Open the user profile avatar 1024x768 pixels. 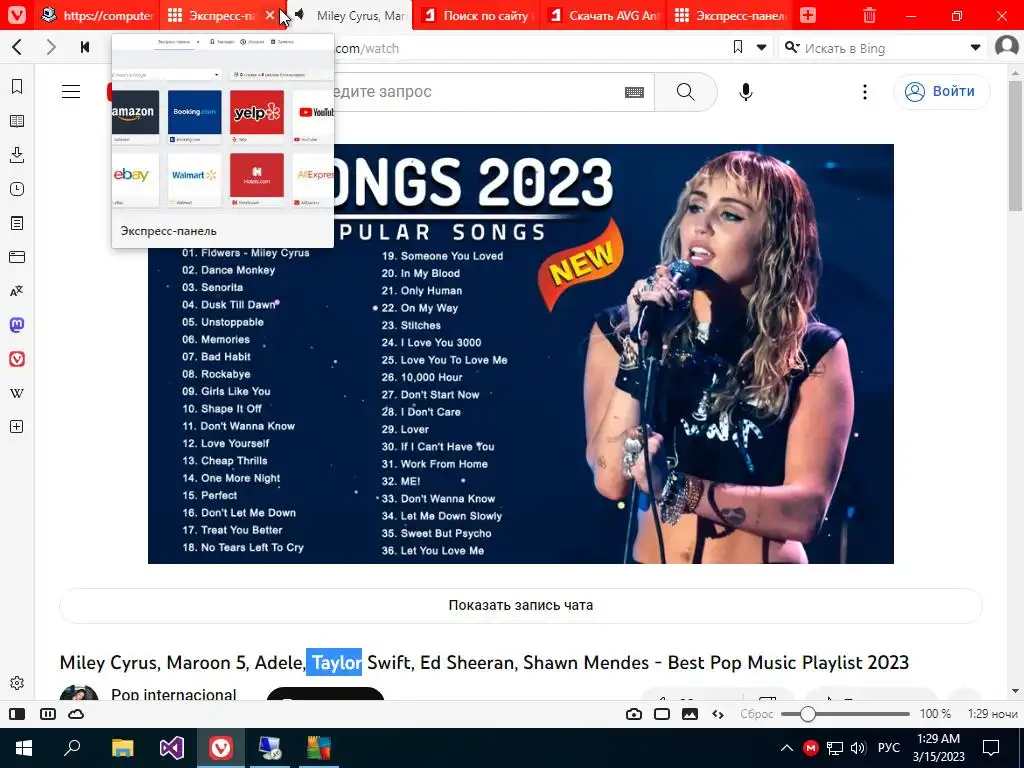tap(1006, 47)
